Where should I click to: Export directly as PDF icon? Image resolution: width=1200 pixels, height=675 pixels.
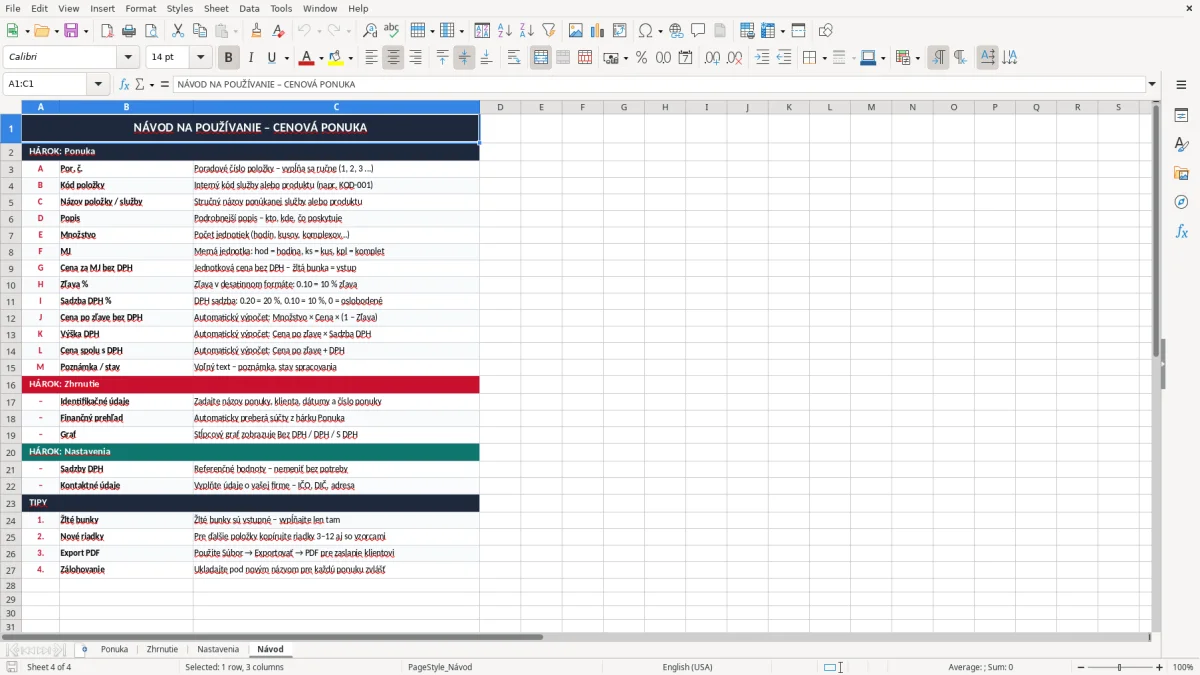click(106, 31)
